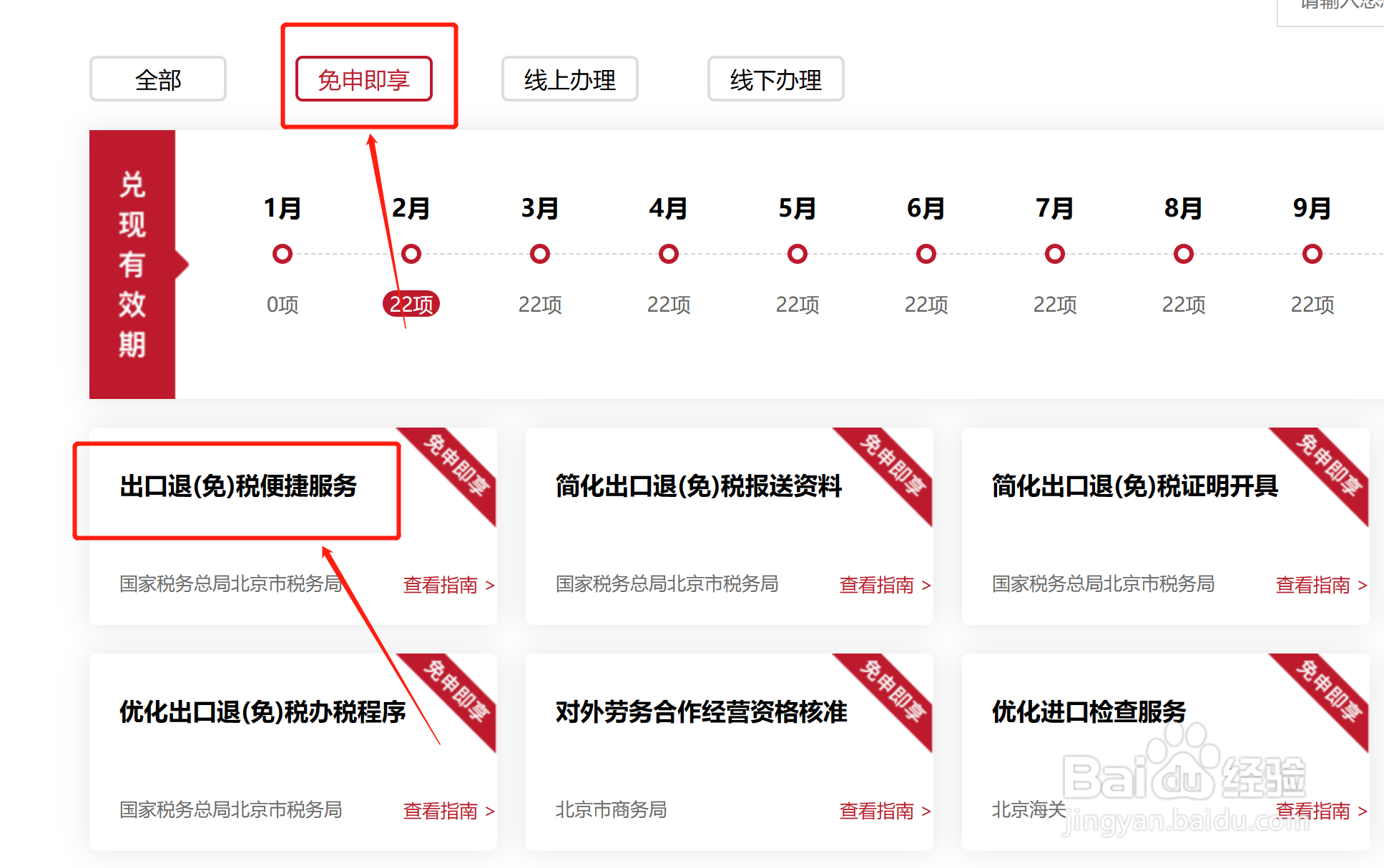Image resolution: width=1384 pixels, height=868 pixels.
Task: Open 简化出口退(免)税证明开具 card title
Action: coord(1134,486)
